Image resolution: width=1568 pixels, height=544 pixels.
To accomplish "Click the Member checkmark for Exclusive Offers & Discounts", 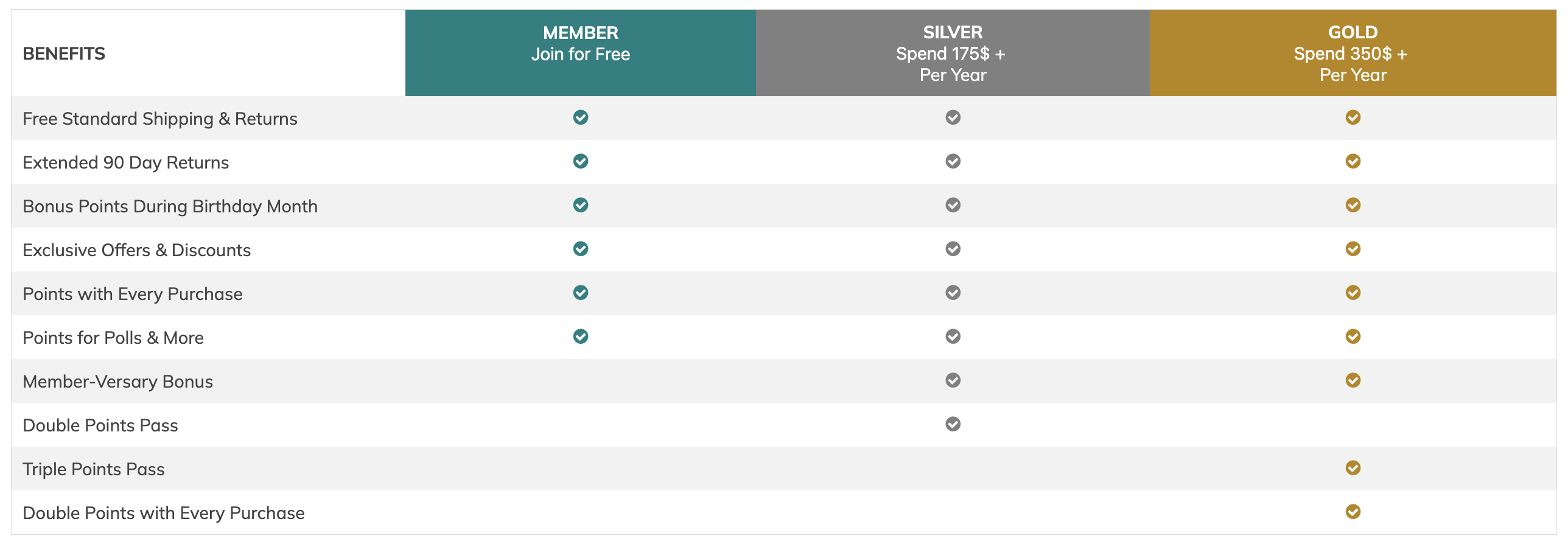I will point(581,249).
